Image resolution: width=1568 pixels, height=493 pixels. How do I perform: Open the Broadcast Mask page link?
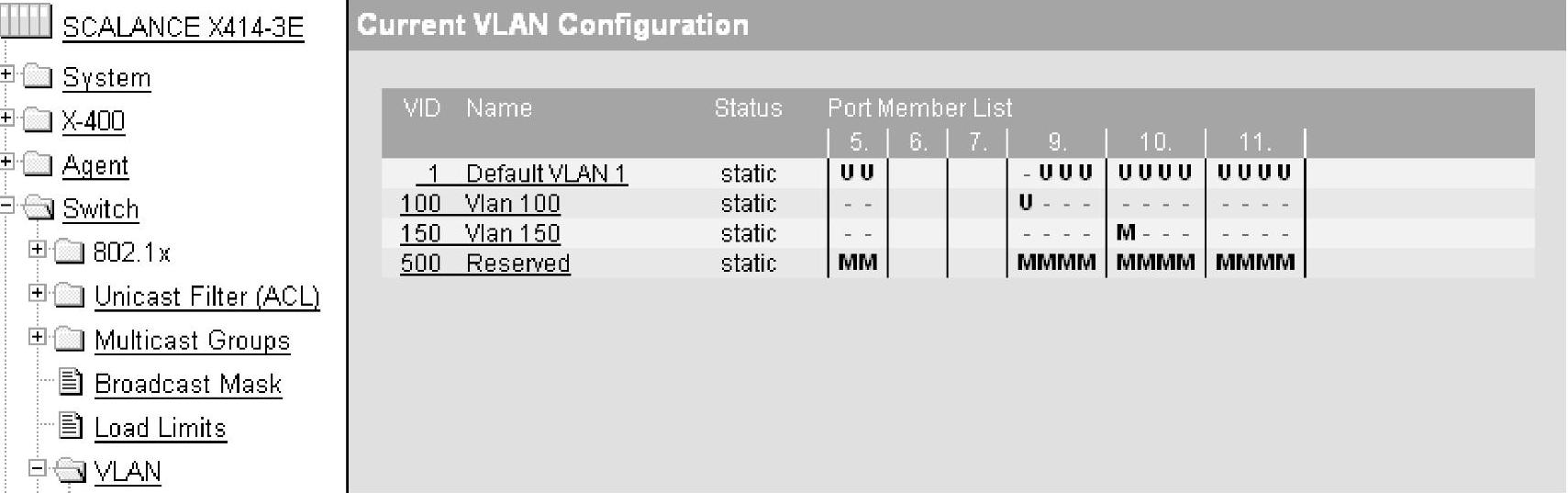188,384
